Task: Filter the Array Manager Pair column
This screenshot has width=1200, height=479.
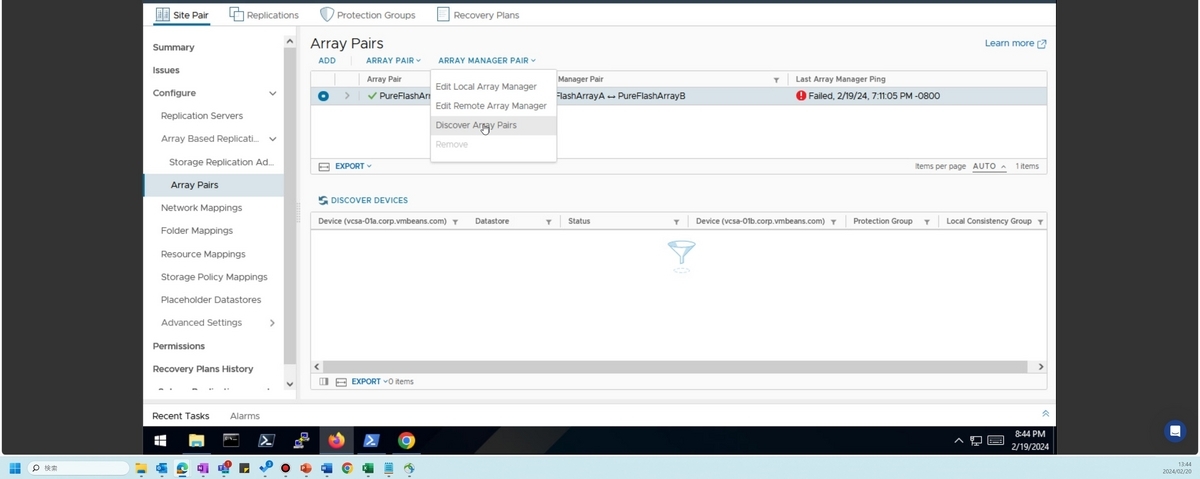Action: [776, 80]
